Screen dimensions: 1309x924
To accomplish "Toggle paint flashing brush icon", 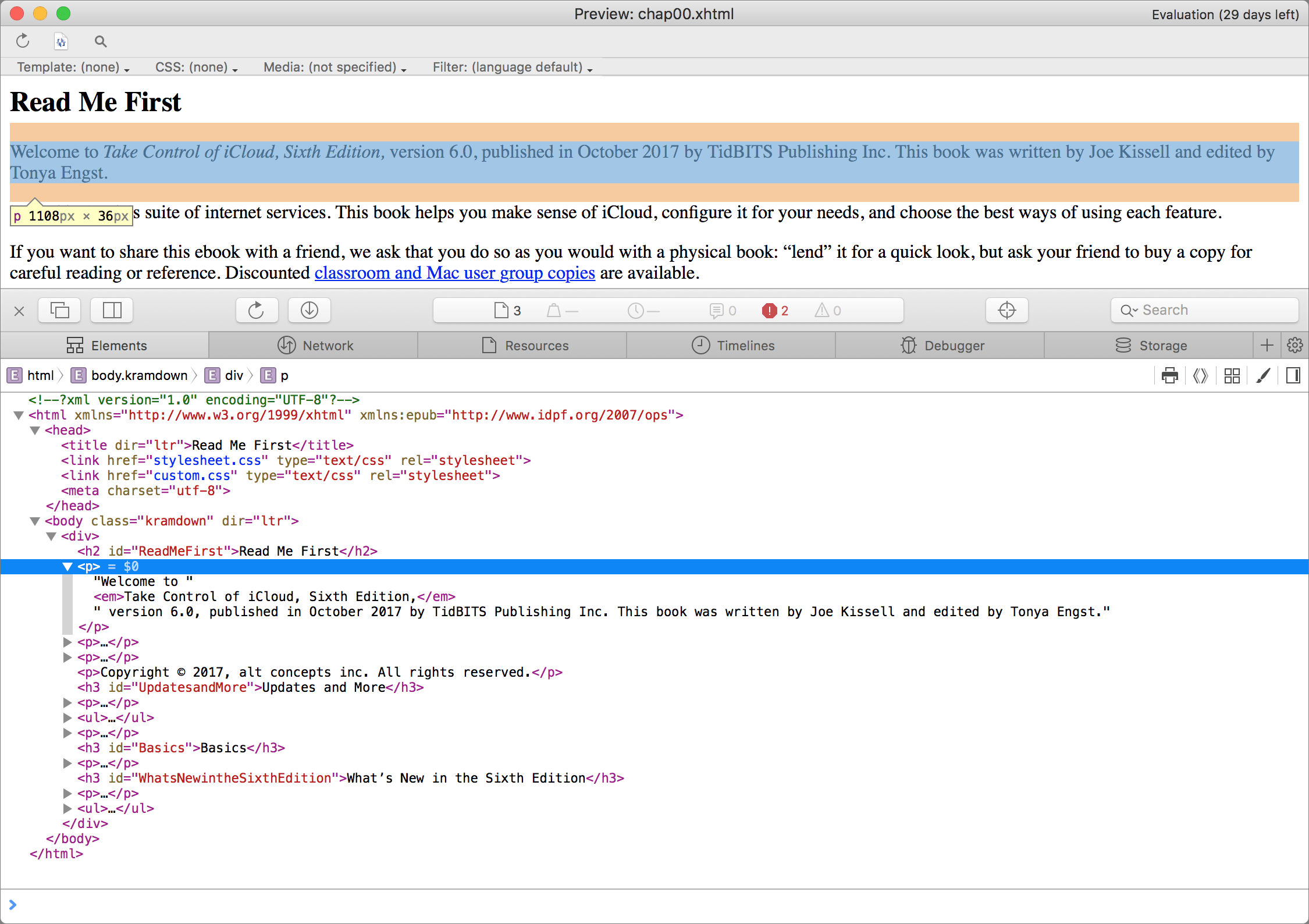I will (1262, 375).
